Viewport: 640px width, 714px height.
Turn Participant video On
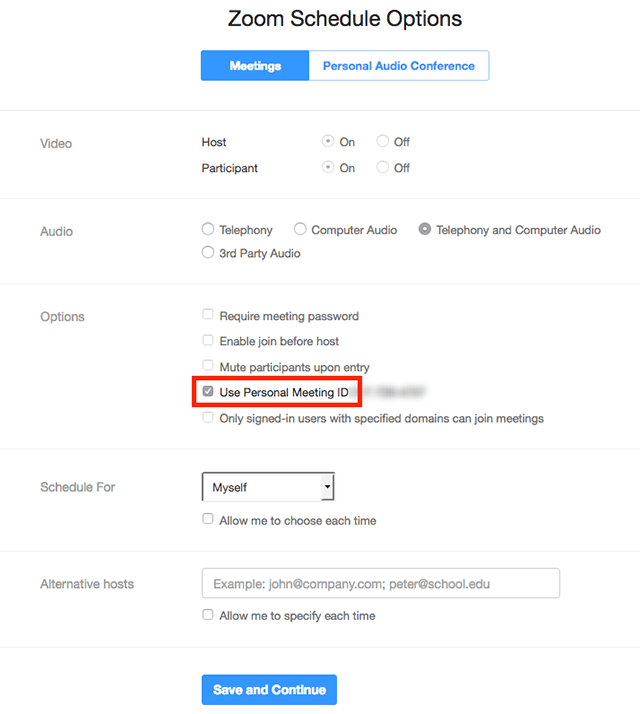328,167
